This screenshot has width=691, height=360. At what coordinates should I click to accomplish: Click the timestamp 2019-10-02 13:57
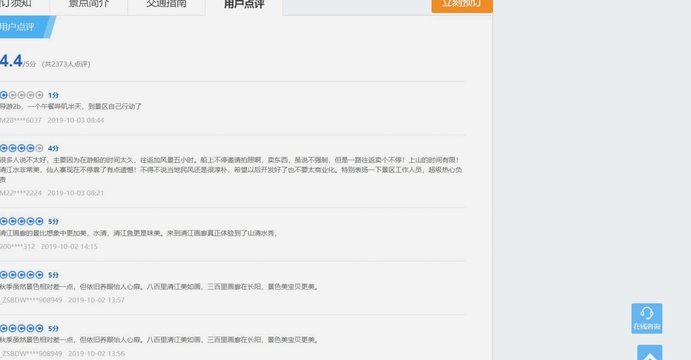click(x=96, y=300)
